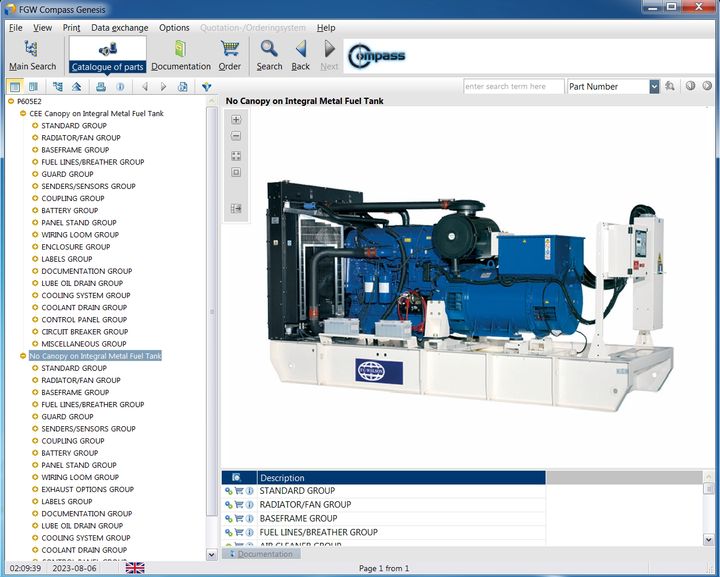Click the fit-to-window image icon
This screenshot has height=577, width=720.
236,156
